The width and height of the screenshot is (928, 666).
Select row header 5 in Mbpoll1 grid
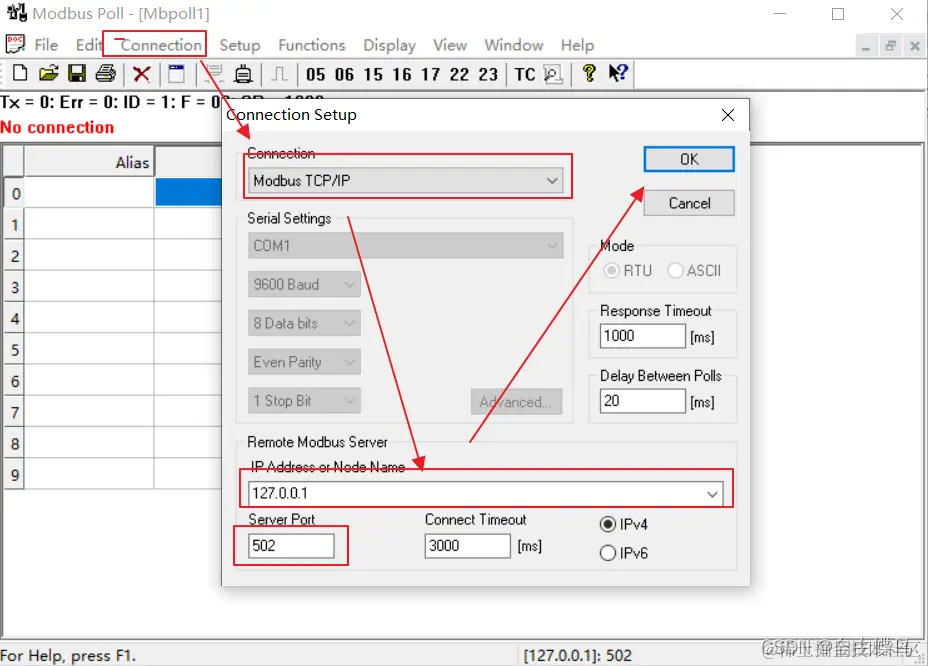pyautogui.click(x=14, y=350)
